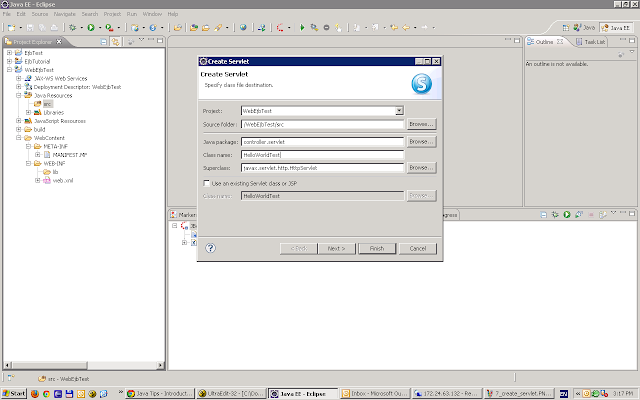This screenshot has width=640, height=400.
Task: Cancel the Create Servlet dialog
Action: 418,249
